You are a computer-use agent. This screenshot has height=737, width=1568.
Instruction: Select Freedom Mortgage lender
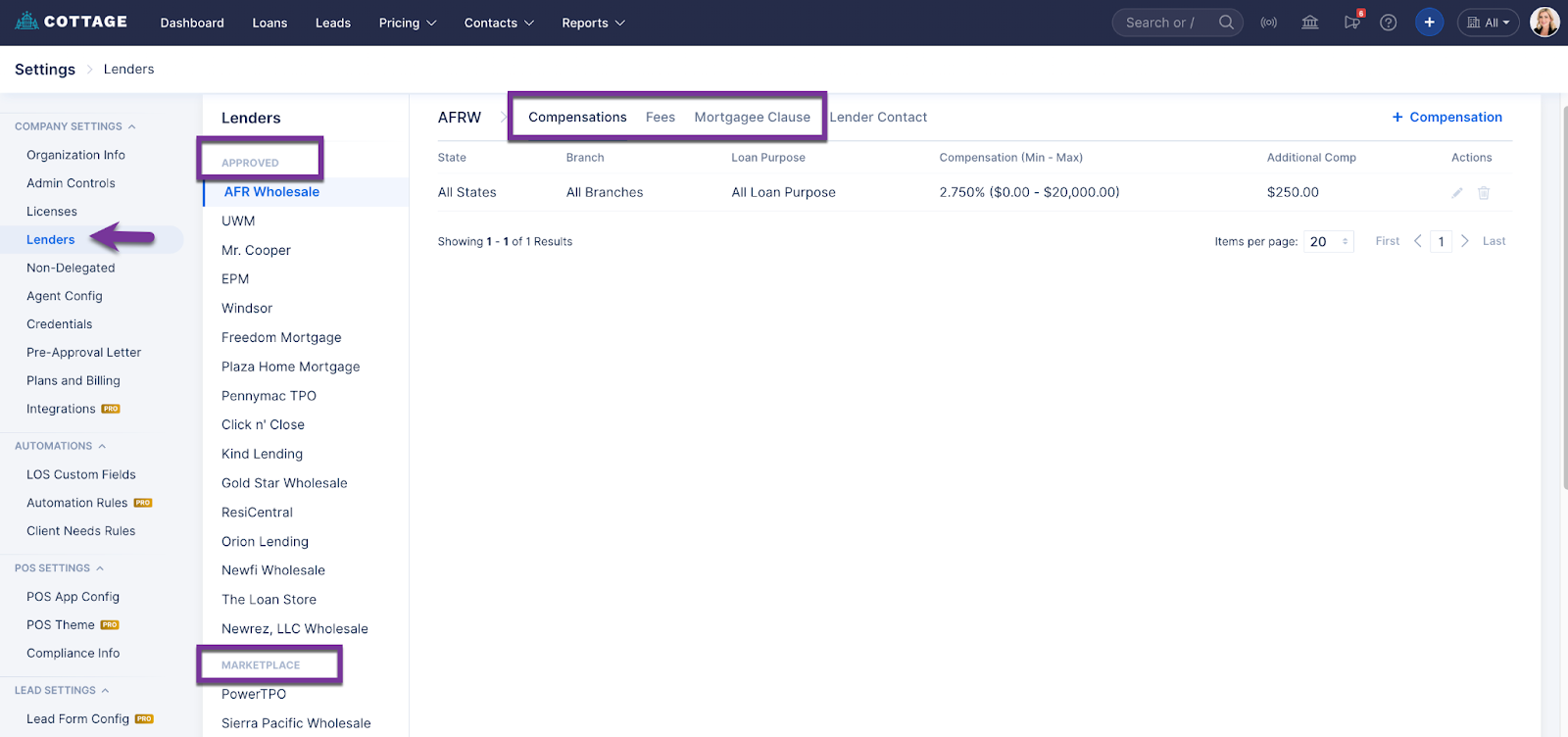coord(282,338)
